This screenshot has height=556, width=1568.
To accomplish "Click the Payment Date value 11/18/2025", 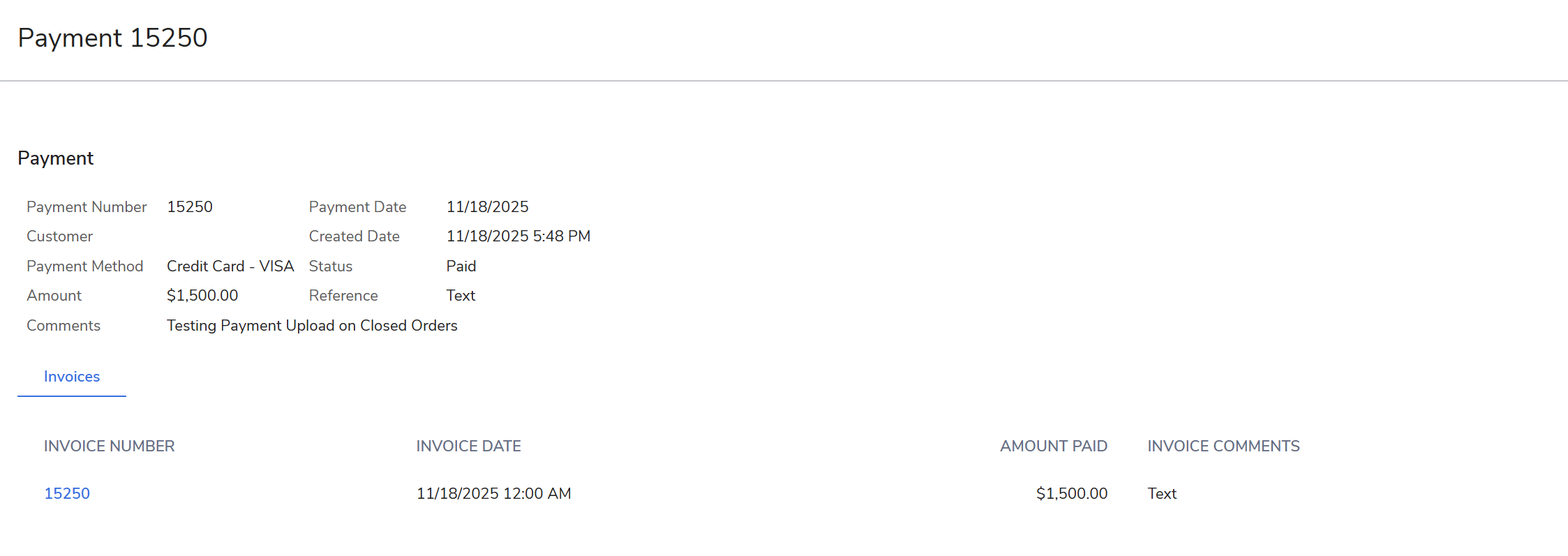I will click(487, 207).
